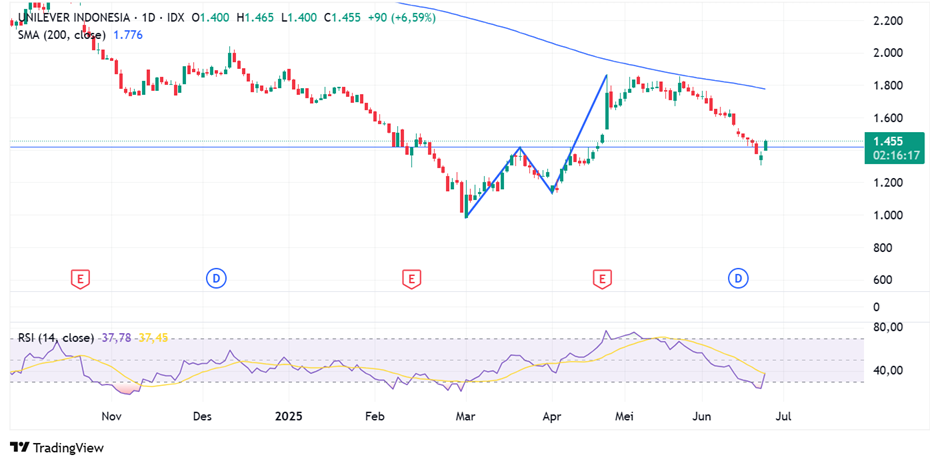This screenshot has width=930, height=458.
Task: Click the dividend D marker near December
Action: (216, 278)
